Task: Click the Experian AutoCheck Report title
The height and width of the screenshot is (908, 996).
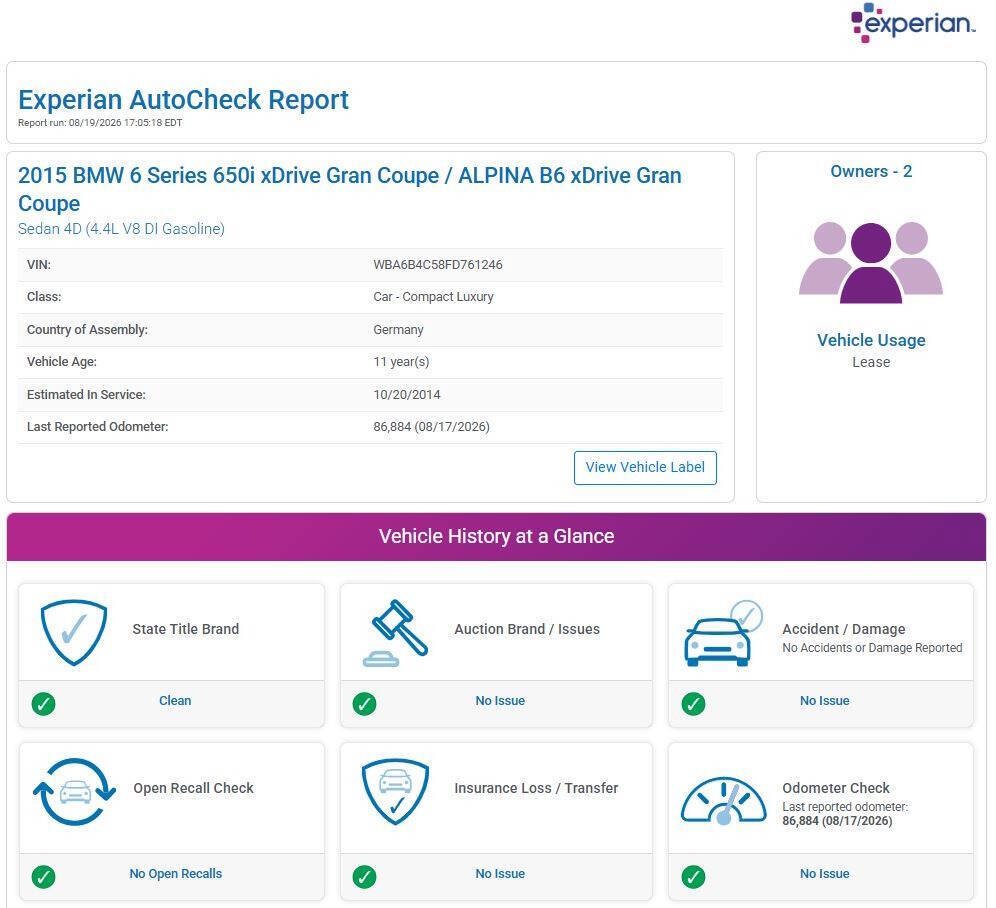Action: click(183, 100)
